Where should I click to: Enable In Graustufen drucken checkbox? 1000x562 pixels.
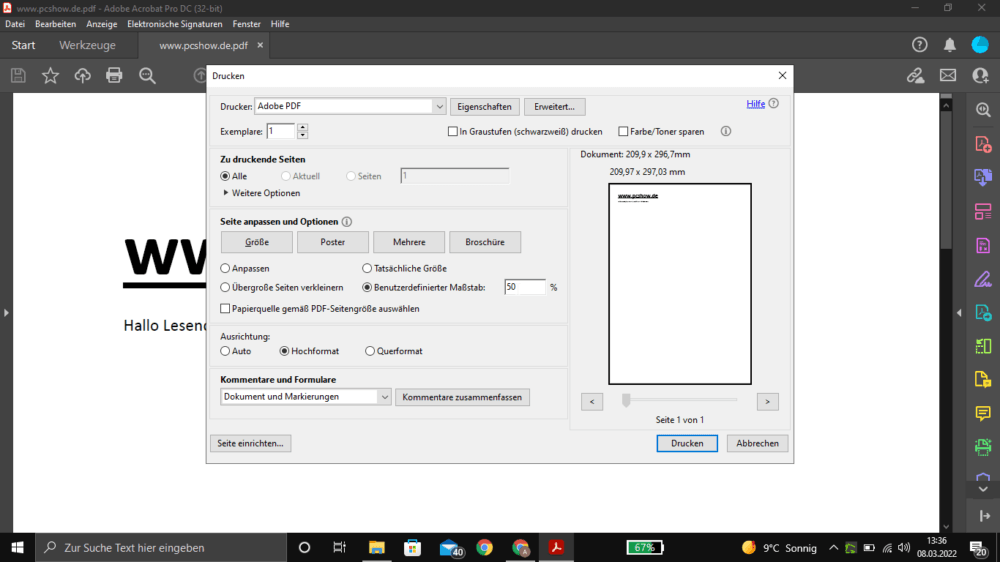[x=453, y=131]
